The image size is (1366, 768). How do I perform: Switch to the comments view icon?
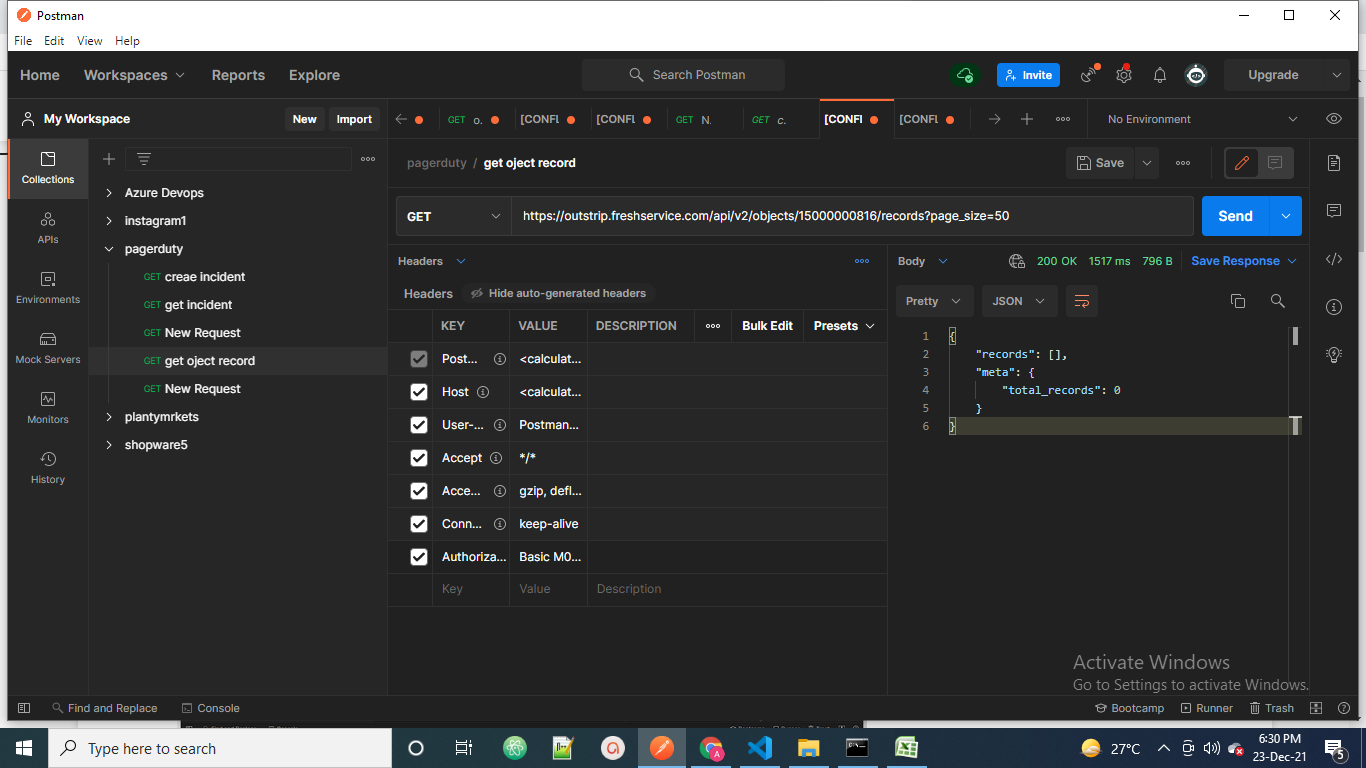[x=1275, y=163]
